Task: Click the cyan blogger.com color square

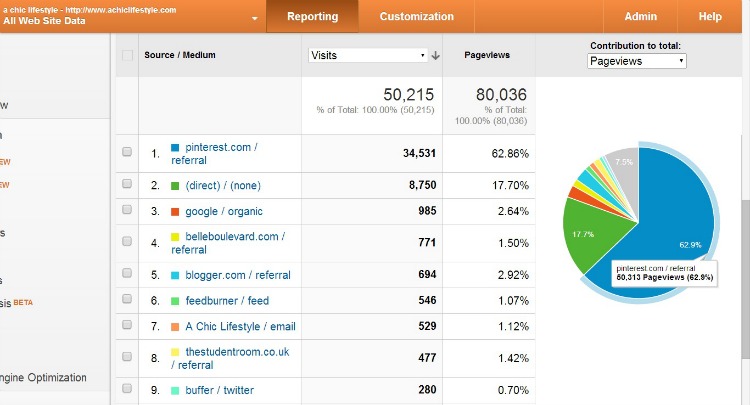Action: point(175,275)
